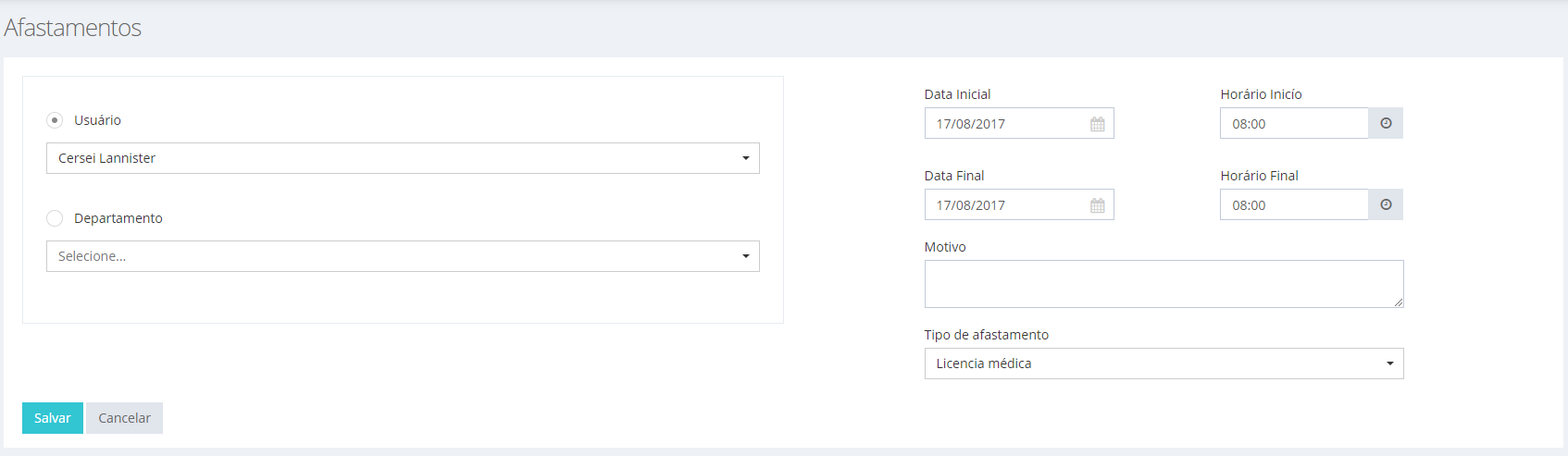Image resolution: width=1568 pixels, height=456 pixels.
Task: Click the Cancelar button
Action: (x=124, y=418)
